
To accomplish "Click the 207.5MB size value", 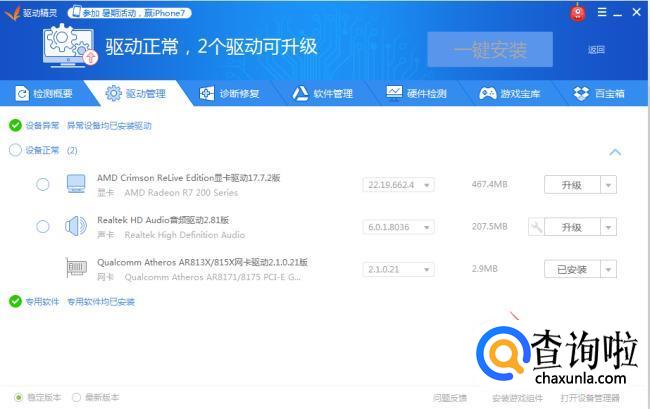I will (x=490, y=227).
